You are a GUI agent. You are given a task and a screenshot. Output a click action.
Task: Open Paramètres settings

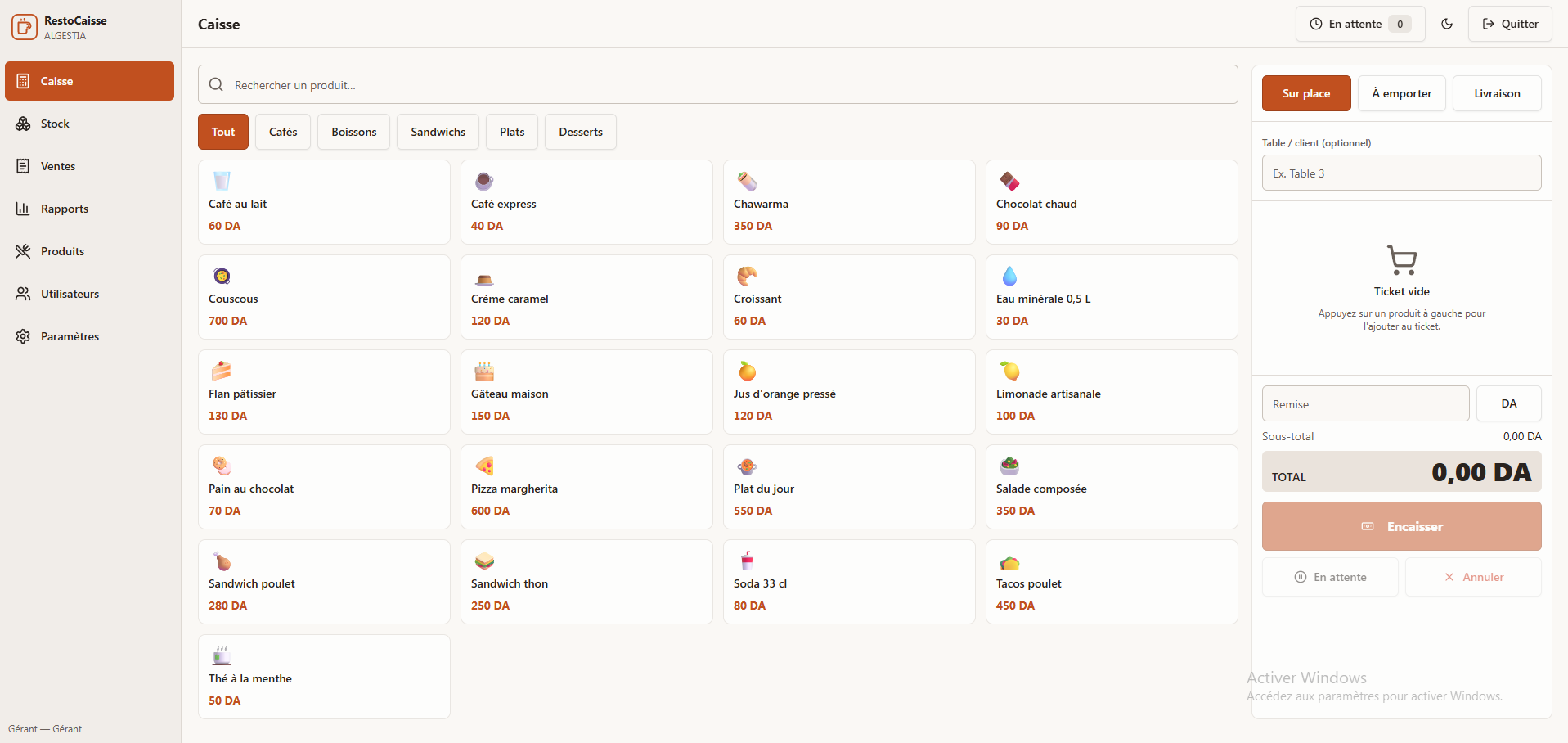click(89, 336)
